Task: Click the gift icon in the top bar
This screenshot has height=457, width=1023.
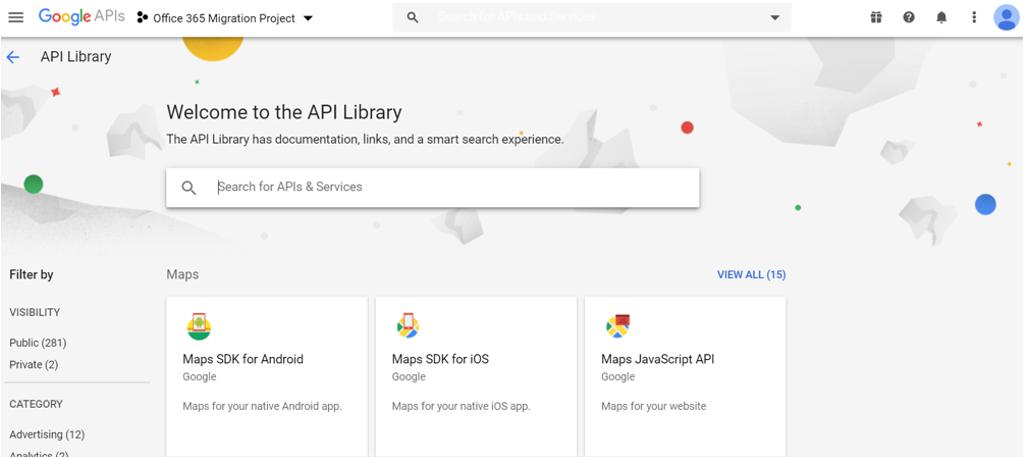Action: (876, 17)
